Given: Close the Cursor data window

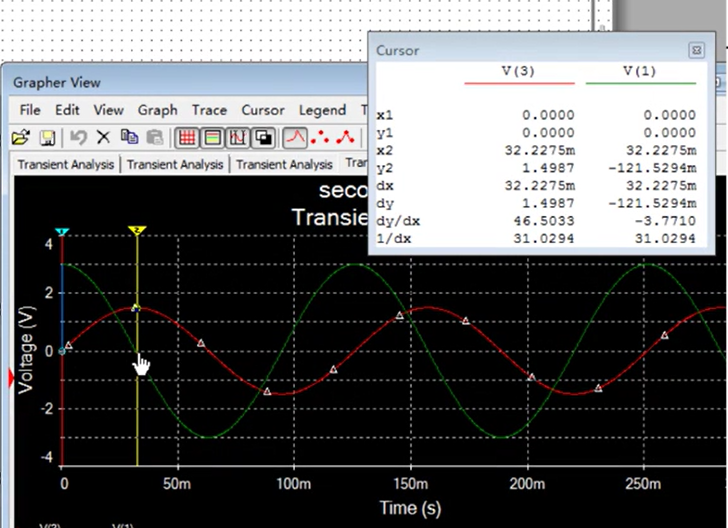Looking at the screenshot, I should [x=696, y=50].
